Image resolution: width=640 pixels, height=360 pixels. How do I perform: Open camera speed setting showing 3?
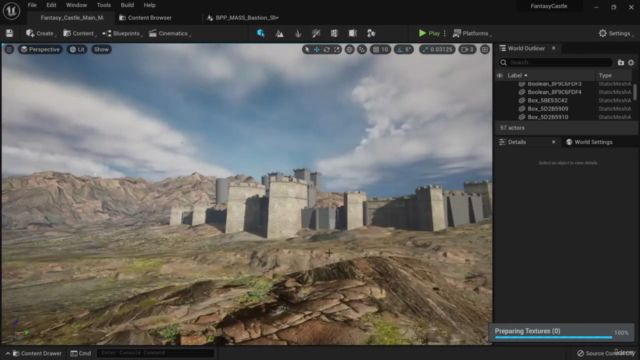tap(467, 49)
